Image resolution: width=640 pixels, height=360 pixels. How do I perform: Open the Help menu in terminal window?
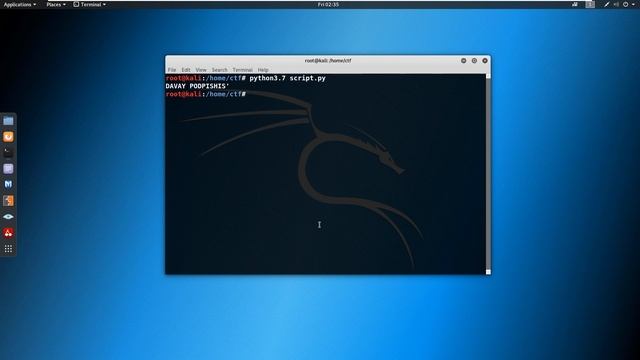263,70
